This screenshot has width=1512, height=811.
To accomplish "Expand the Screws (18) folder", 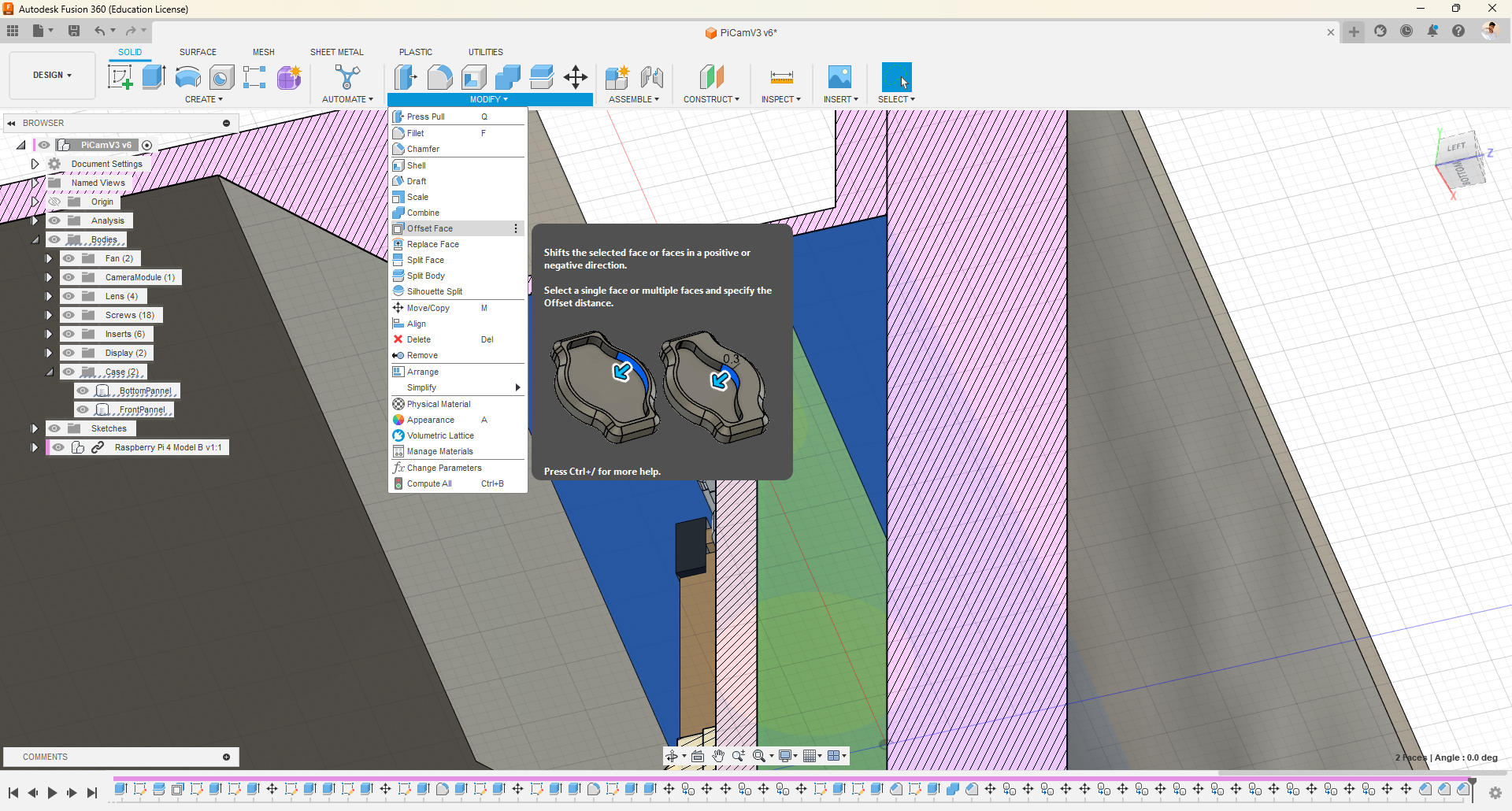I will pyautogui.click(x=49, y=315).
